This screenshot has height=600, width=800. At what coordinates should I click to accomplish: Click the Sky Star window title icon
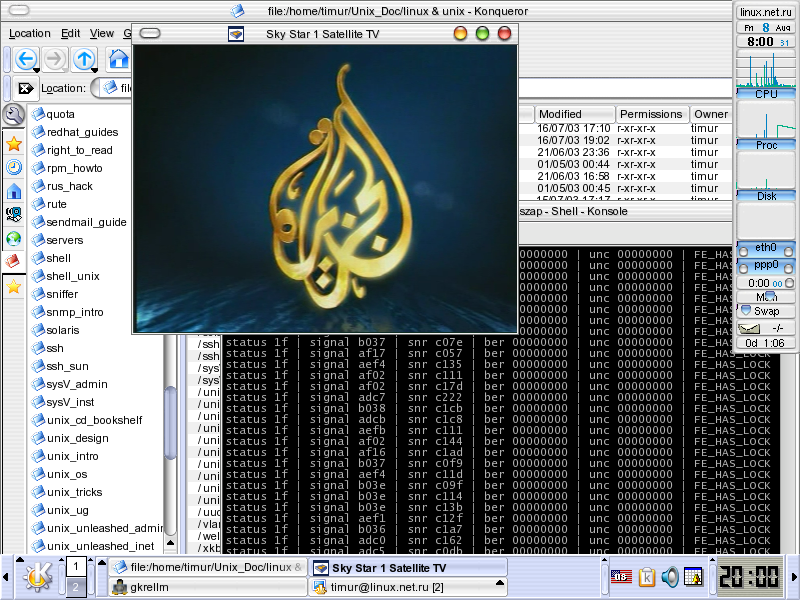click(x=236, y=34)
